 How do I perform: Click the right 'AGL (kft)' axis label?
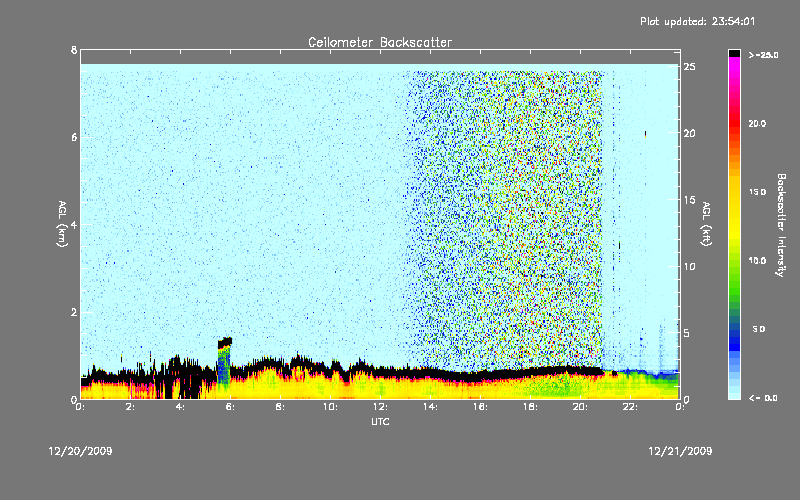(706, 224)
